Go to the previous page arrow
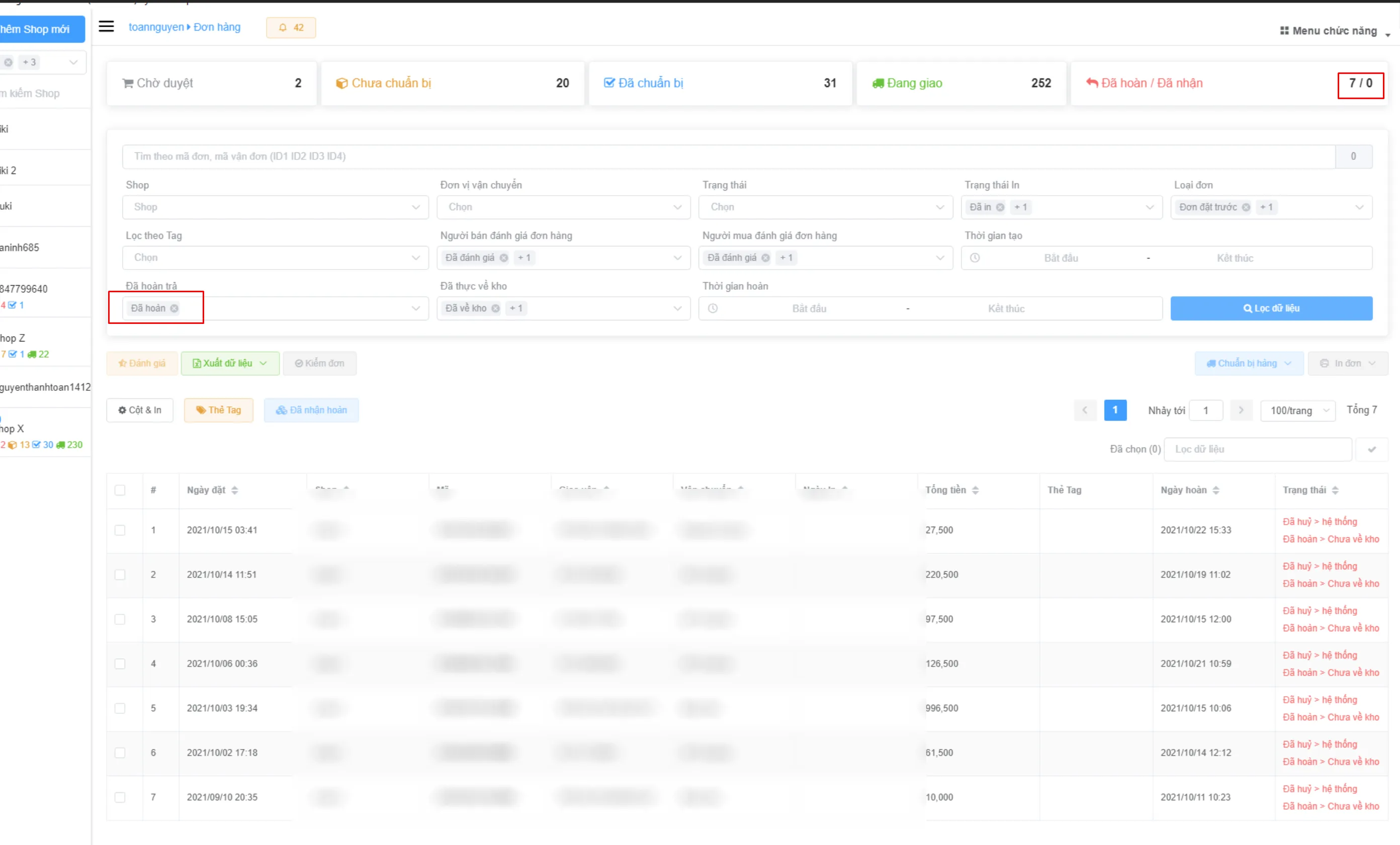This screenshot has height=845, width=1400. pos(1085,410)
